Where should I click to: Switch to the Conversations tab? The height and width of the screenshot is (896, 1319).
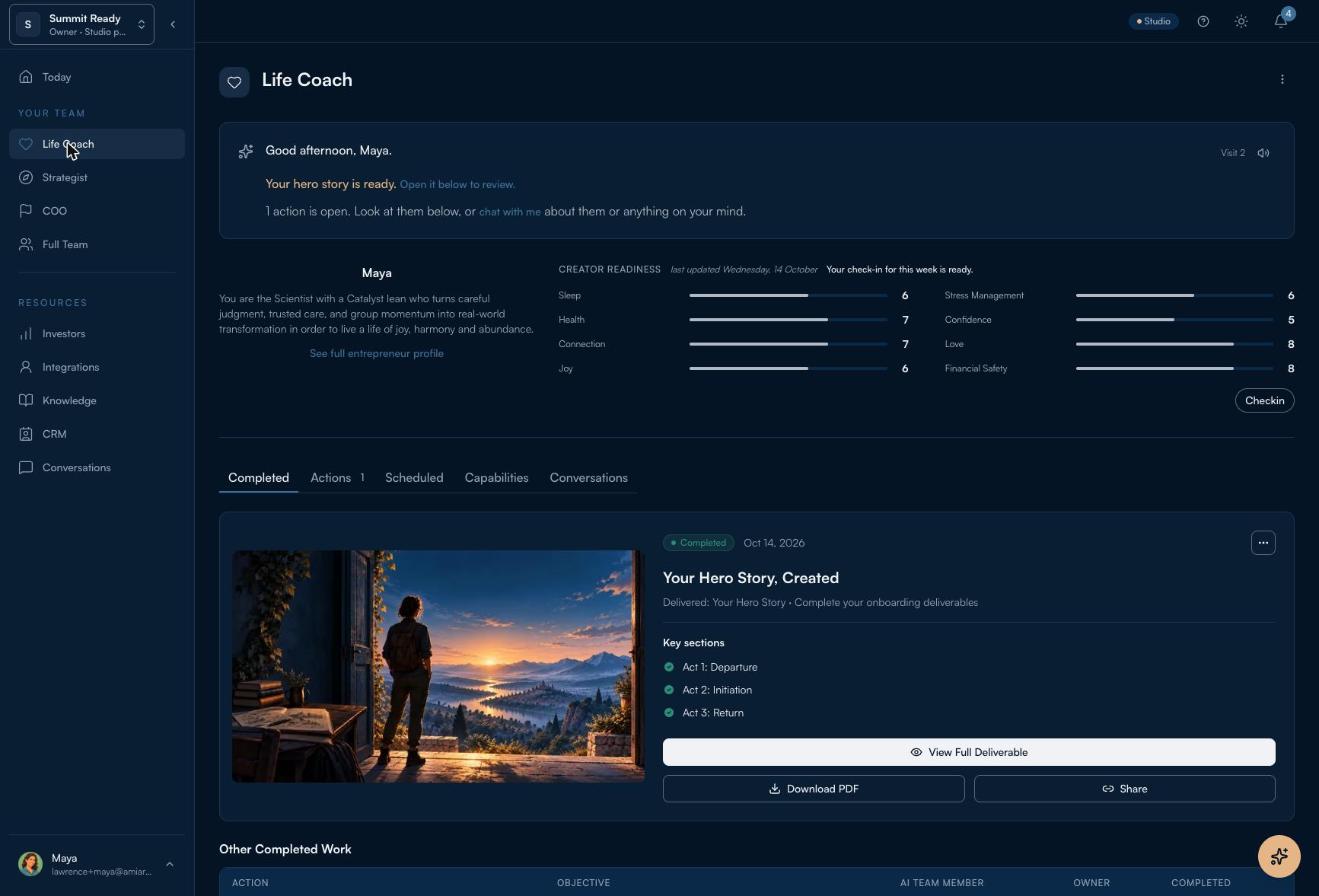[x=588, y=478]
